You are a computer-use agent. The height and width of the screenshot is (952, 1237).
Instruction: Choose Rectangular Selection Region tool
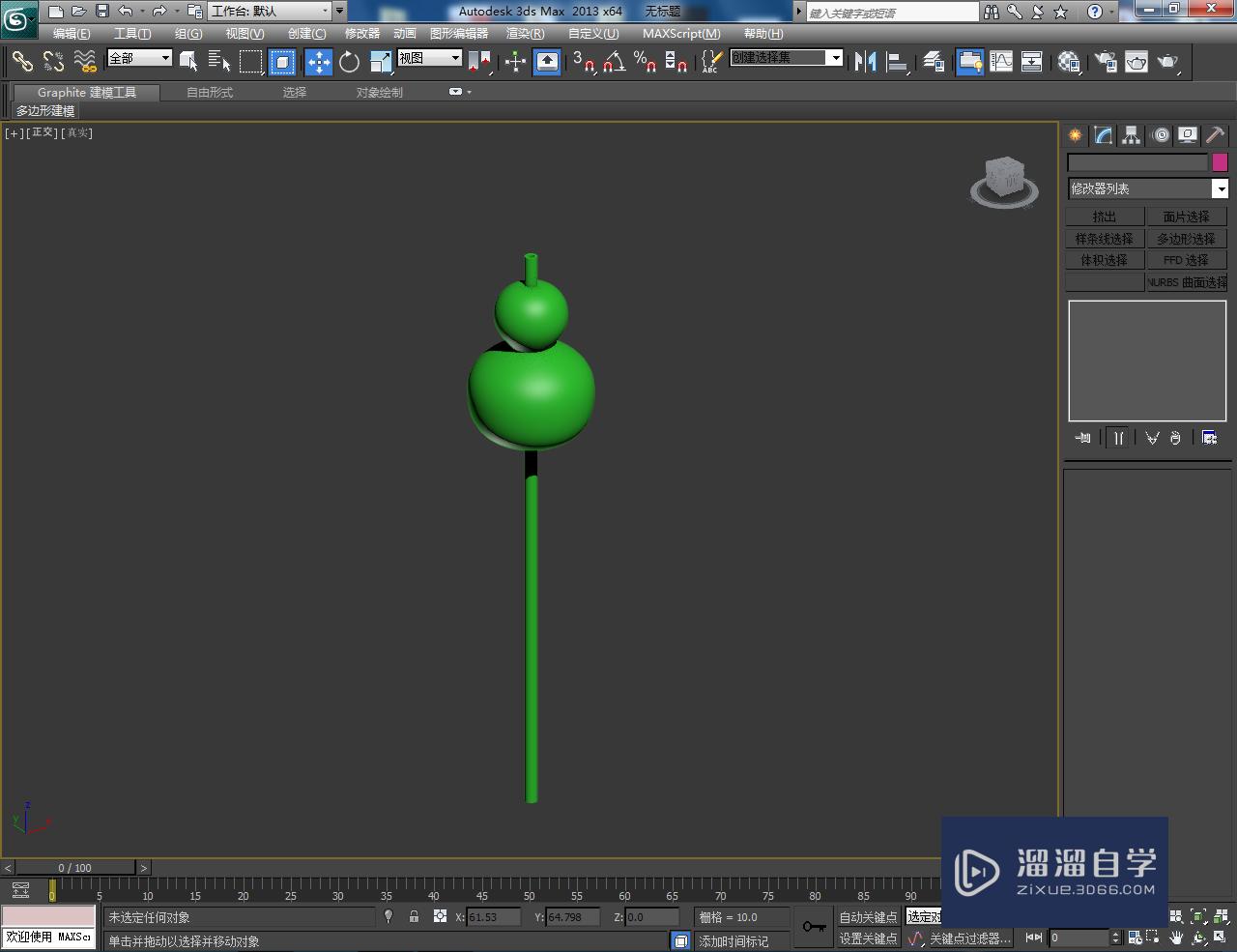(251, 62)
